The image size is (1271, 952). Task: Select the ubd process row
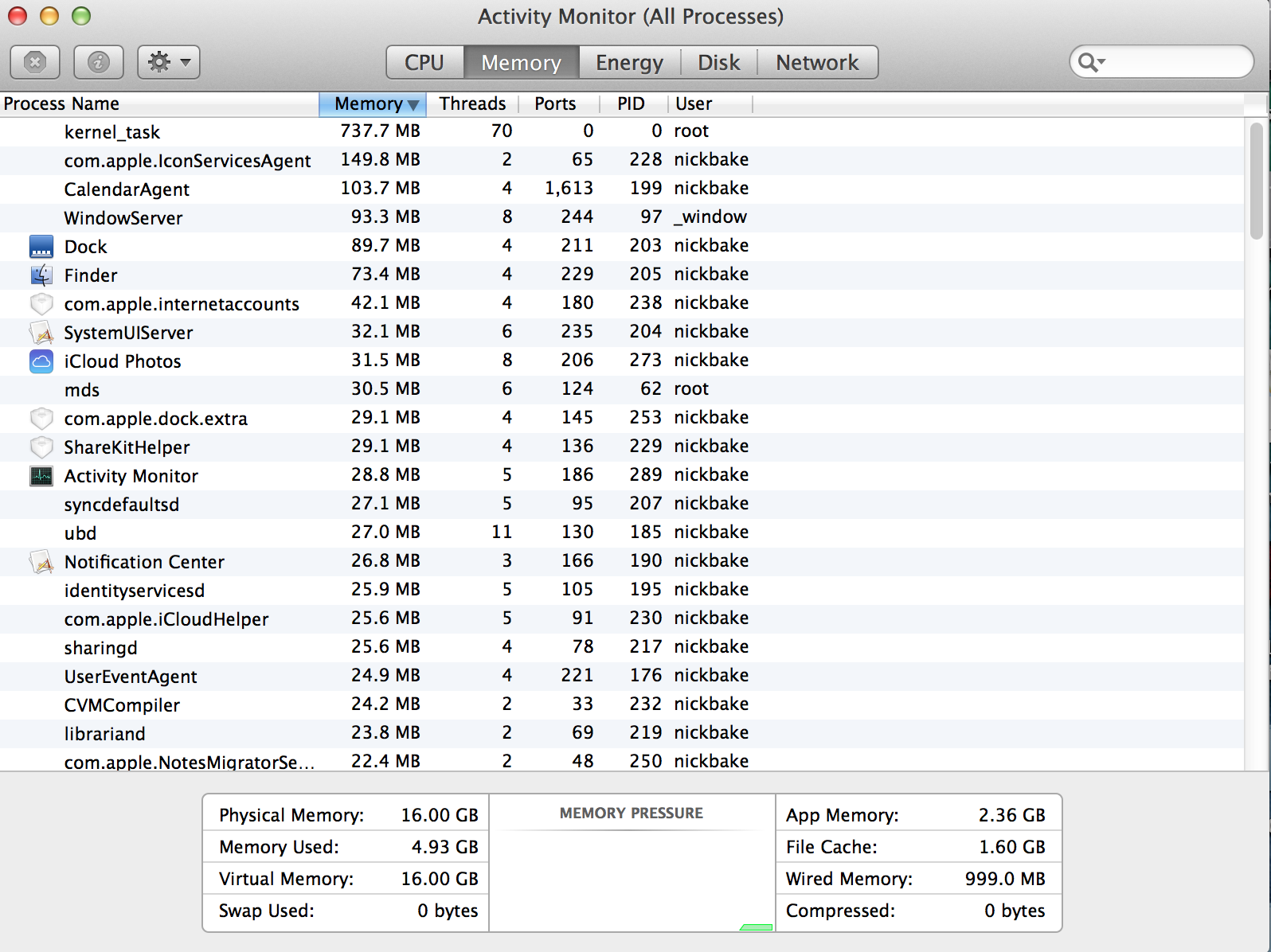(621, 533)
